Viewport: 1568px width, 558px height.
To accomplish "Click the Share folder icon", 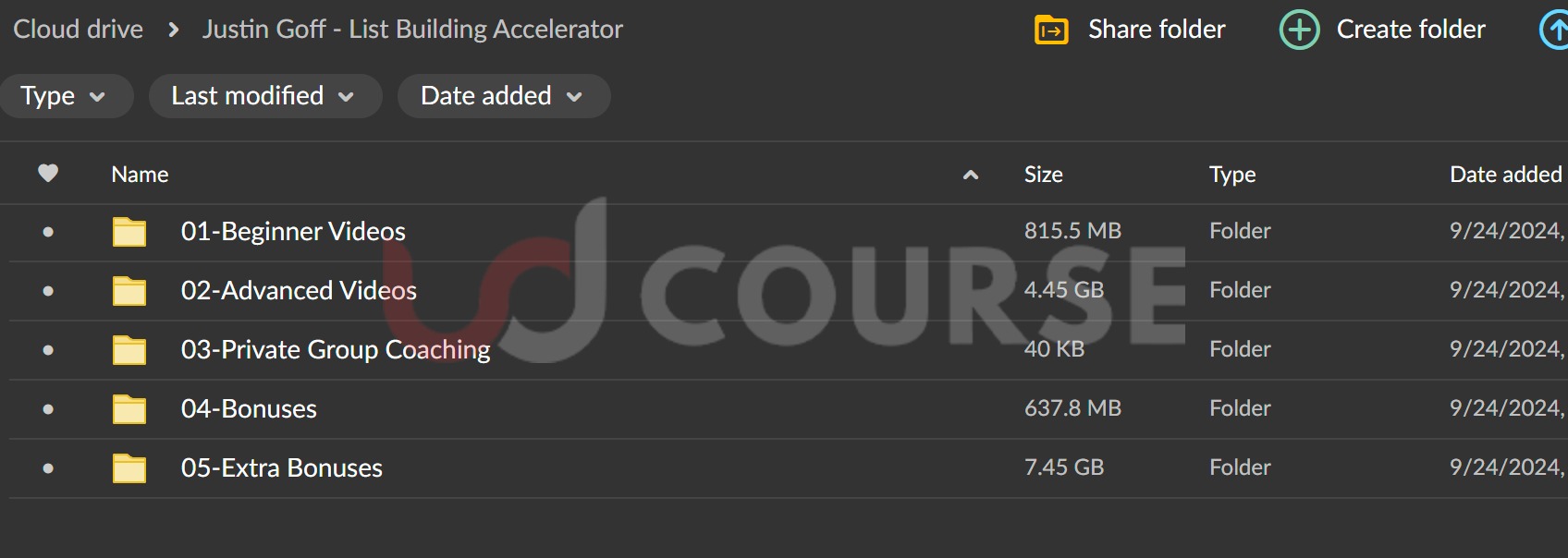I will (x=1051, y=30).
